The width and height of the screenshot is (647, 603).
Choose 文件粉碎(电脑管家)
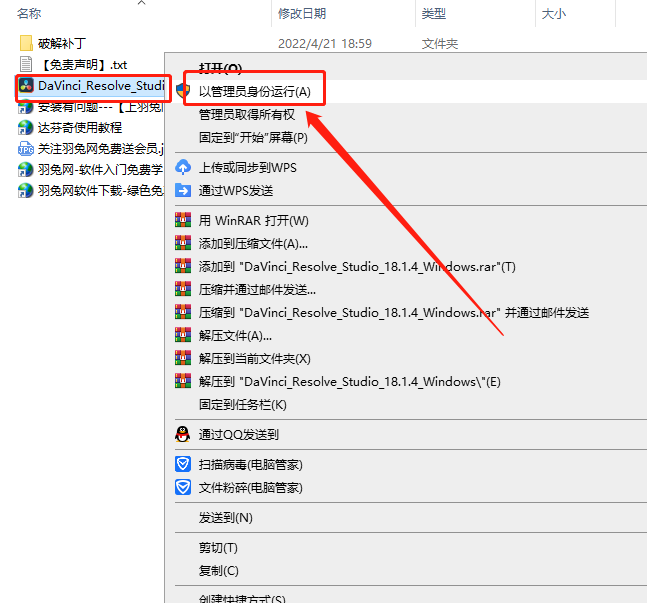[250, 488]
